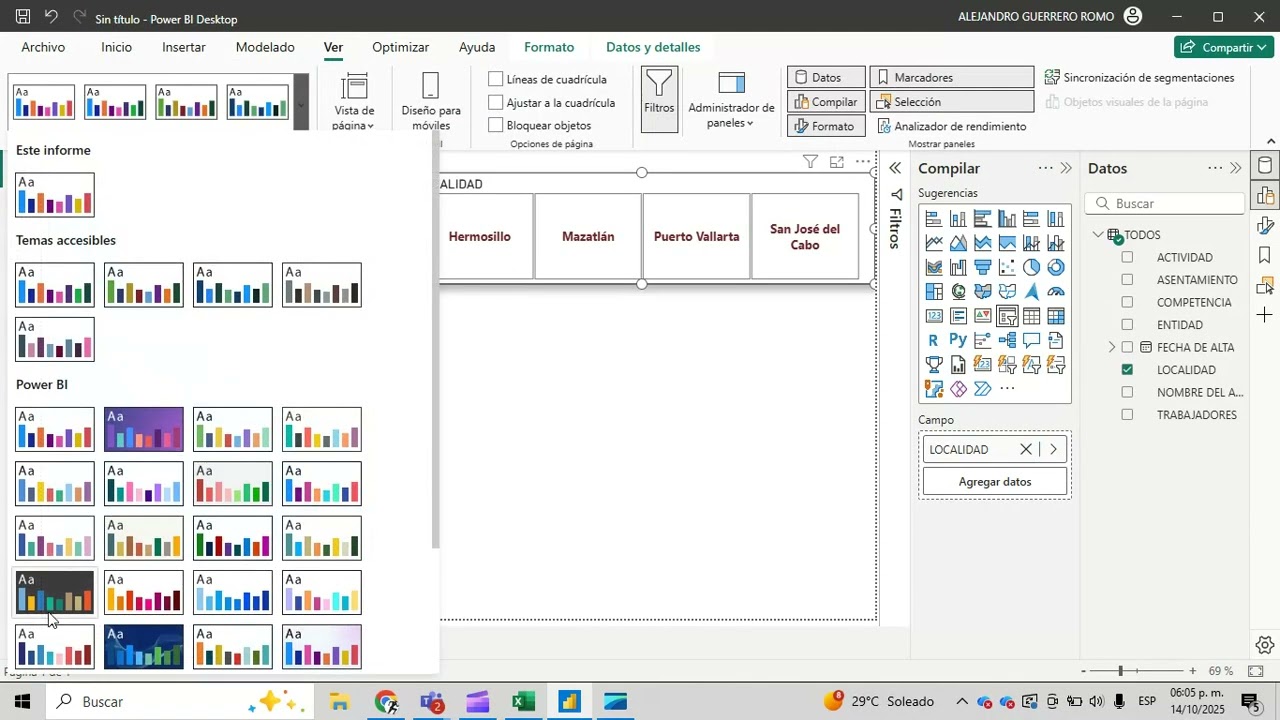The width and height of the screenshot is (1280, 720).
Task: Apply the purple gradient Power BI theme
Action: [144, 429]
